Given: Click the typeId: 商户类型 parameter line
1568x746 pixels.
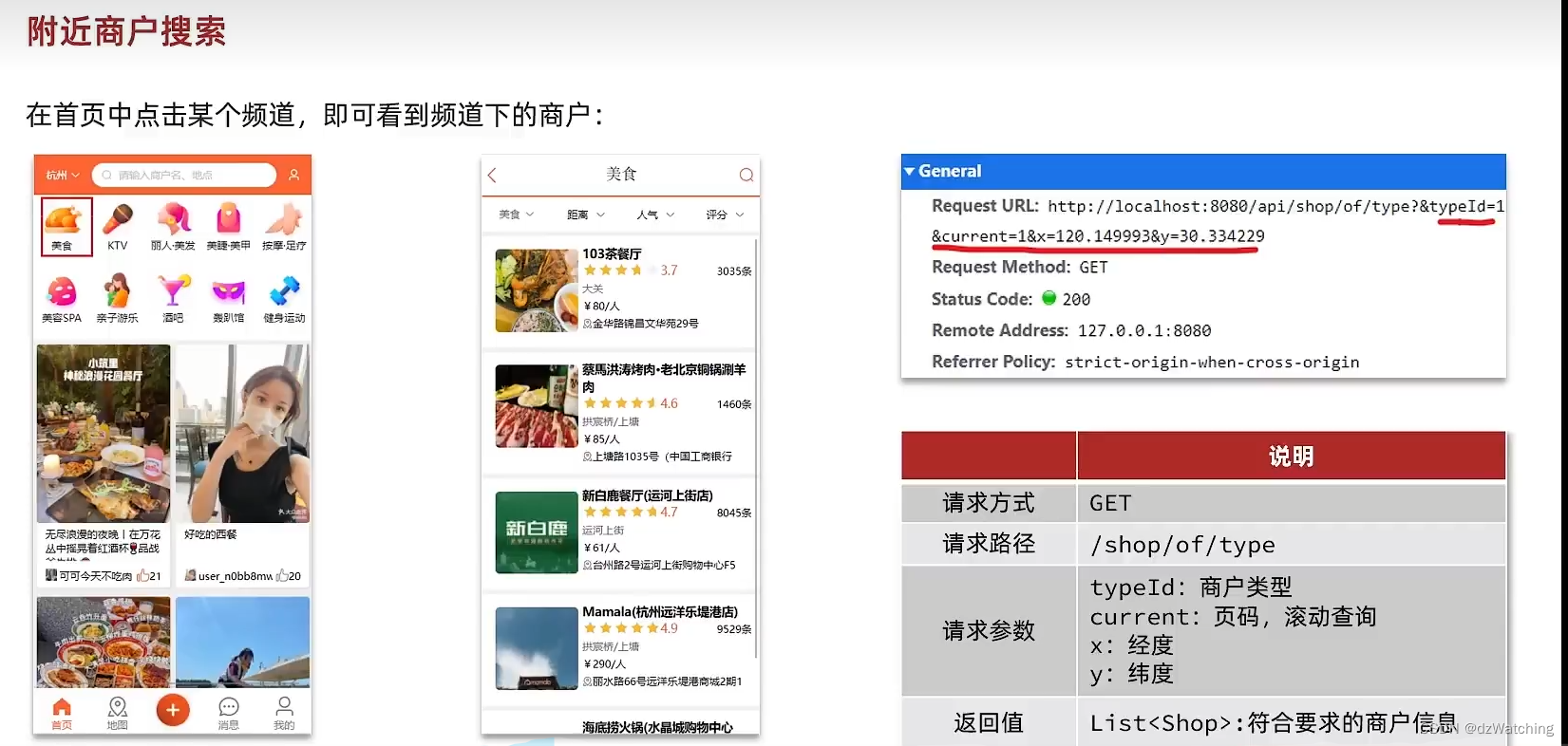Looking at the screenshot, I should click(x=1191, y=587).
